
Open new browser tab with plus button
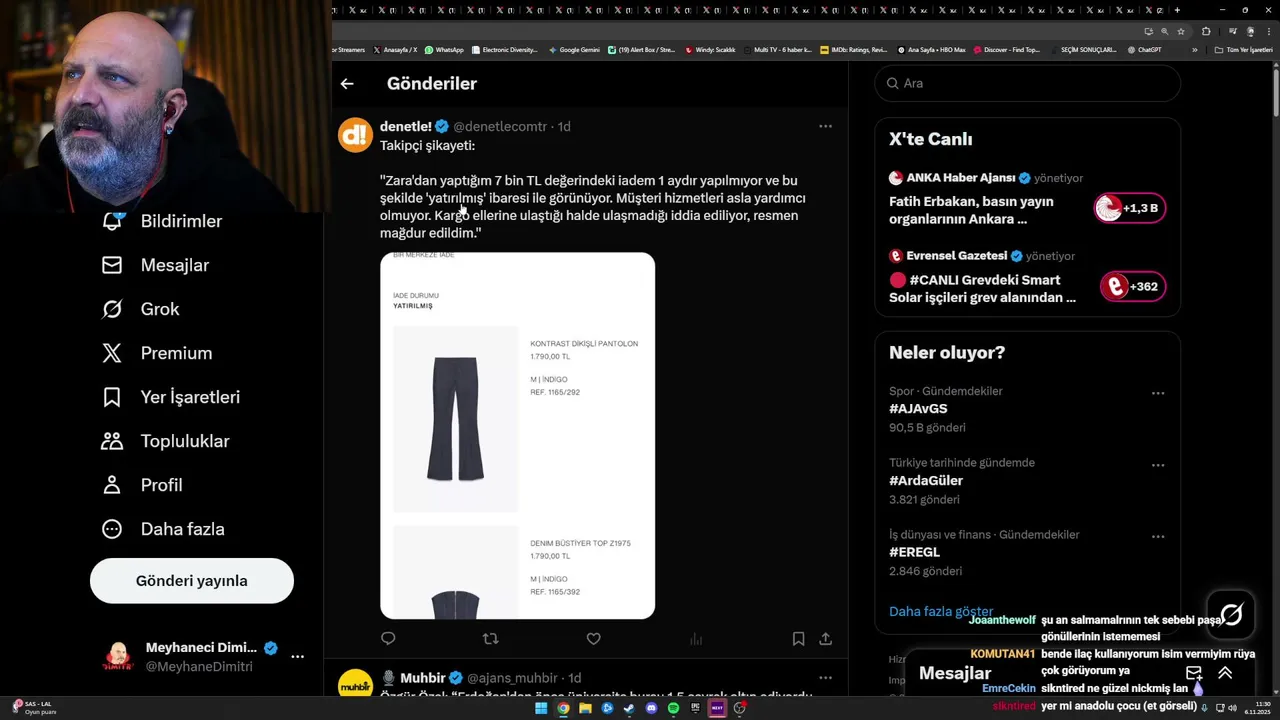(x=1177, y=10)
